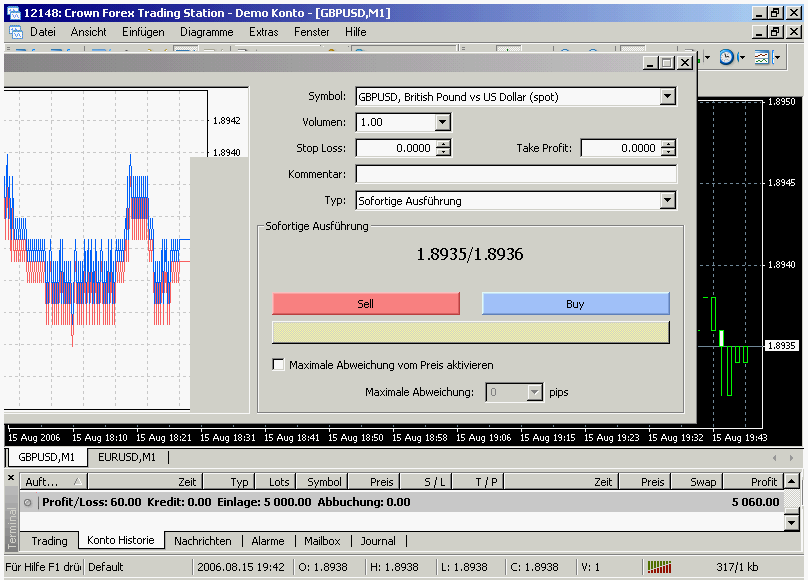The height and width of the screenshot is (580, 808).
Task: Open the Diagramme menu
Action: pyautogui.click(x=206, y=32)
